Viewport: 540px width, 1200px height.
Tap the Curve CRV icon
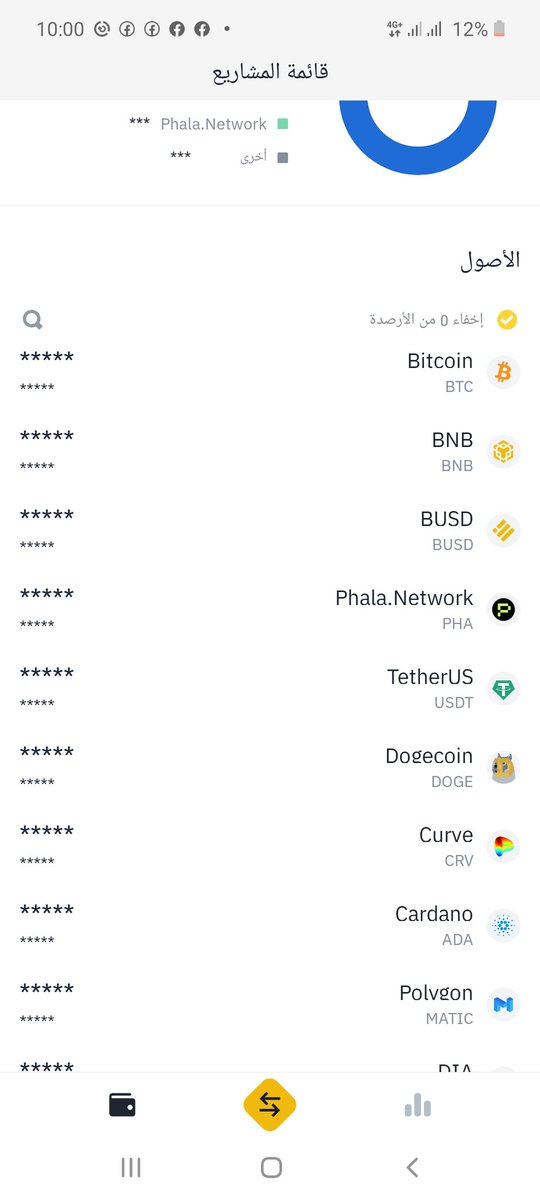pyautogui.click(x=503, y=847)
